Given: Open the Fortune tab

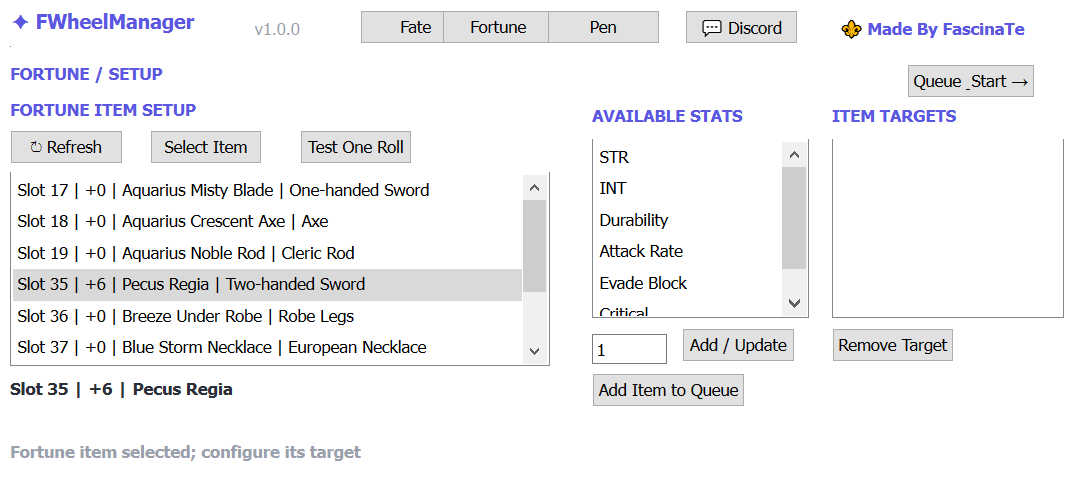Looking at the screenshot, I should coord(496,27).
